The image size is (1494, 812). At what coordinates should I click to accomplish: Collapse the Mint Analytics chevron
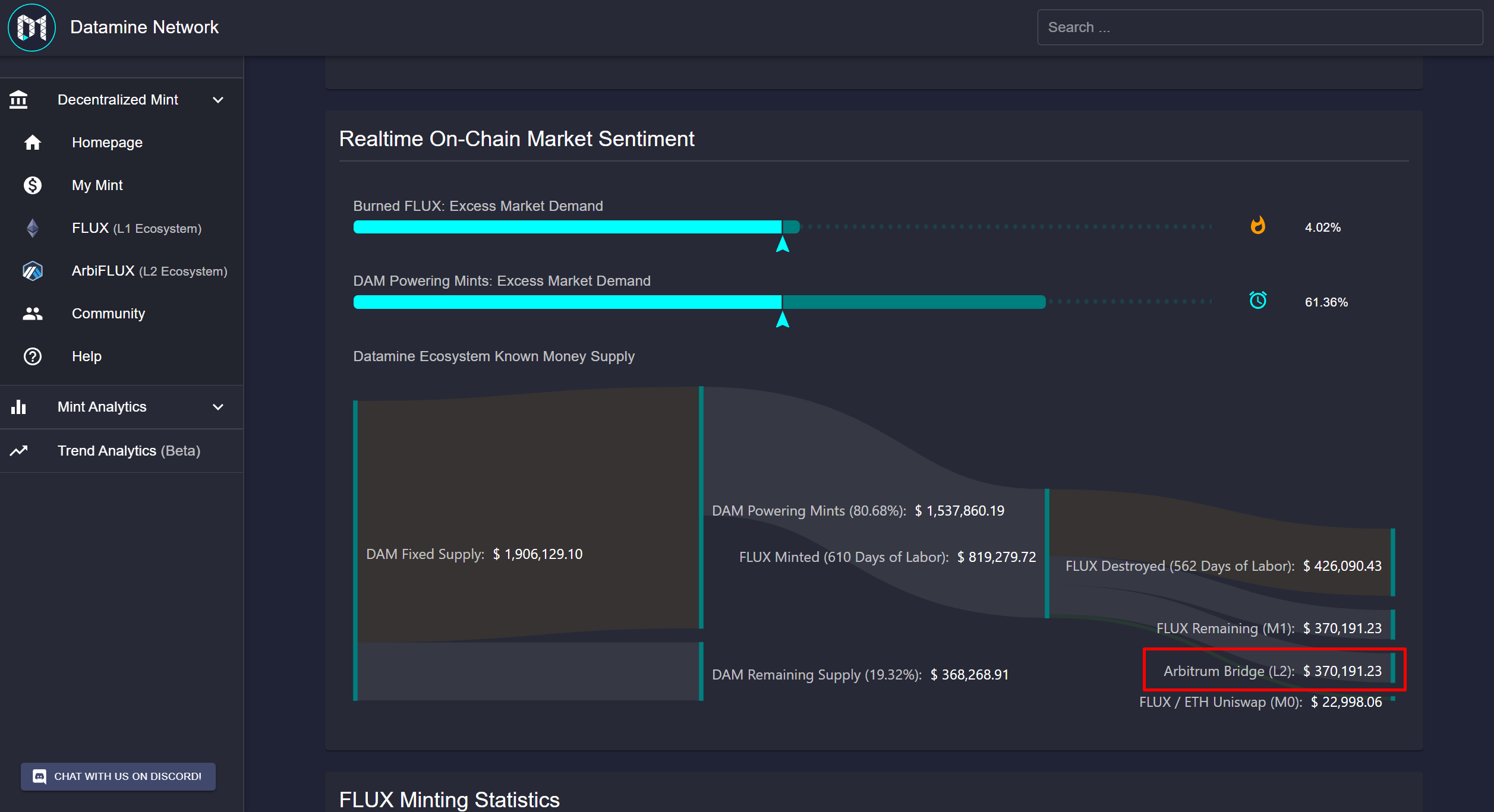coord(218,407)
